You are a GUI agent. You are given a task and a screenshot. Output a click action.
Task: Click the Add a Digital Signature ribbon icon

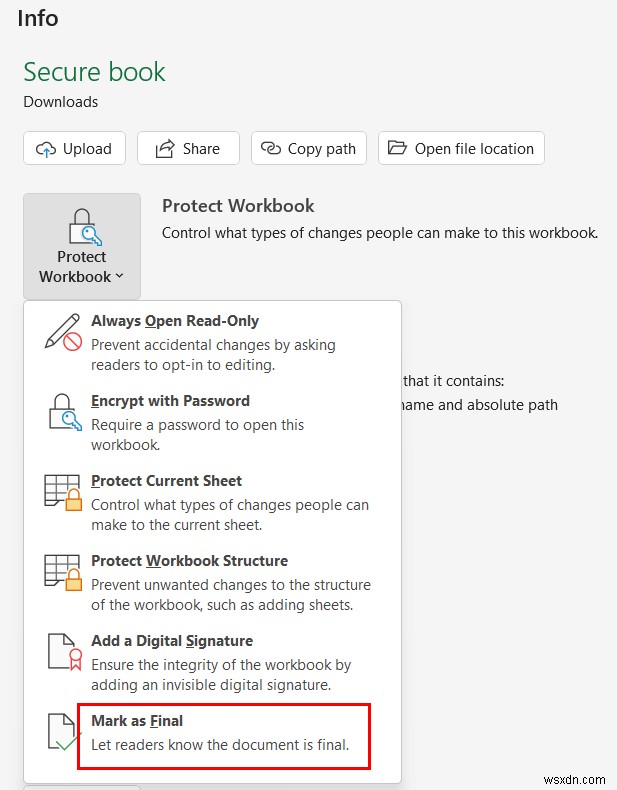(x=63, y=652)
